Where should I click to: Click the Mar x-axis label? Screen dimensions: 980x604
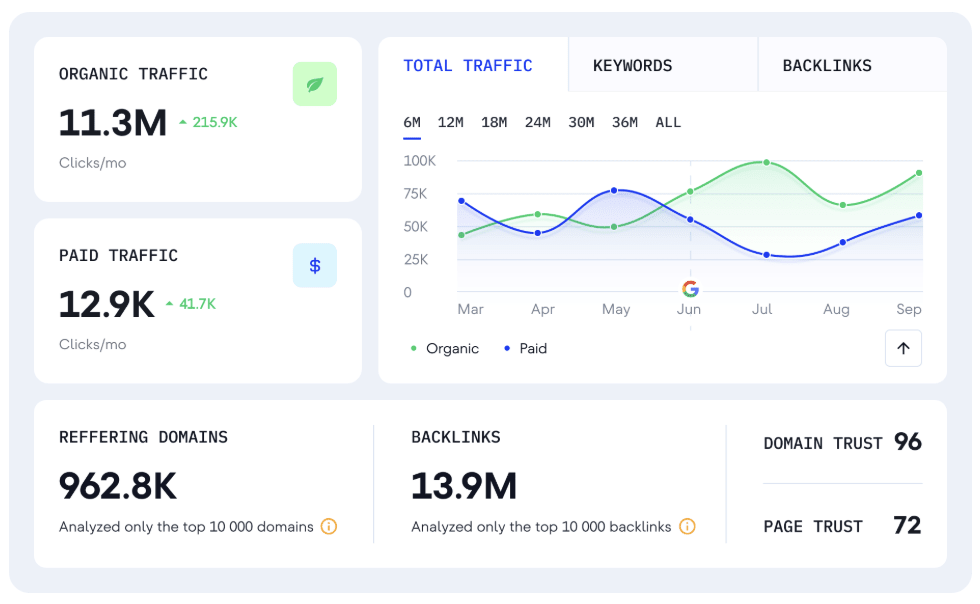tap(471, 309)
